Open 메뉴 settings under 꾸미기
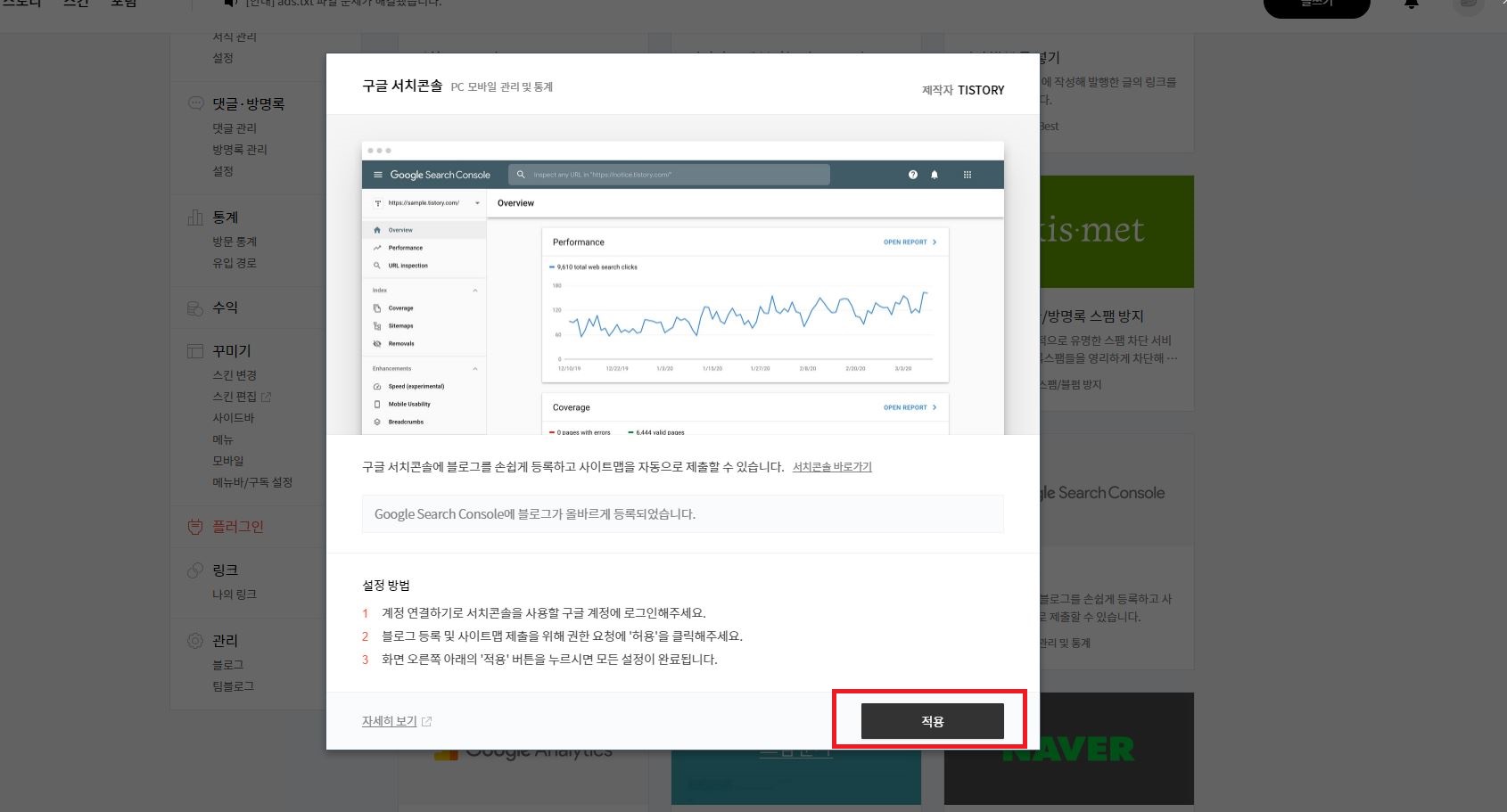Viewport: 1507px width, 812px height. [223, 439]
